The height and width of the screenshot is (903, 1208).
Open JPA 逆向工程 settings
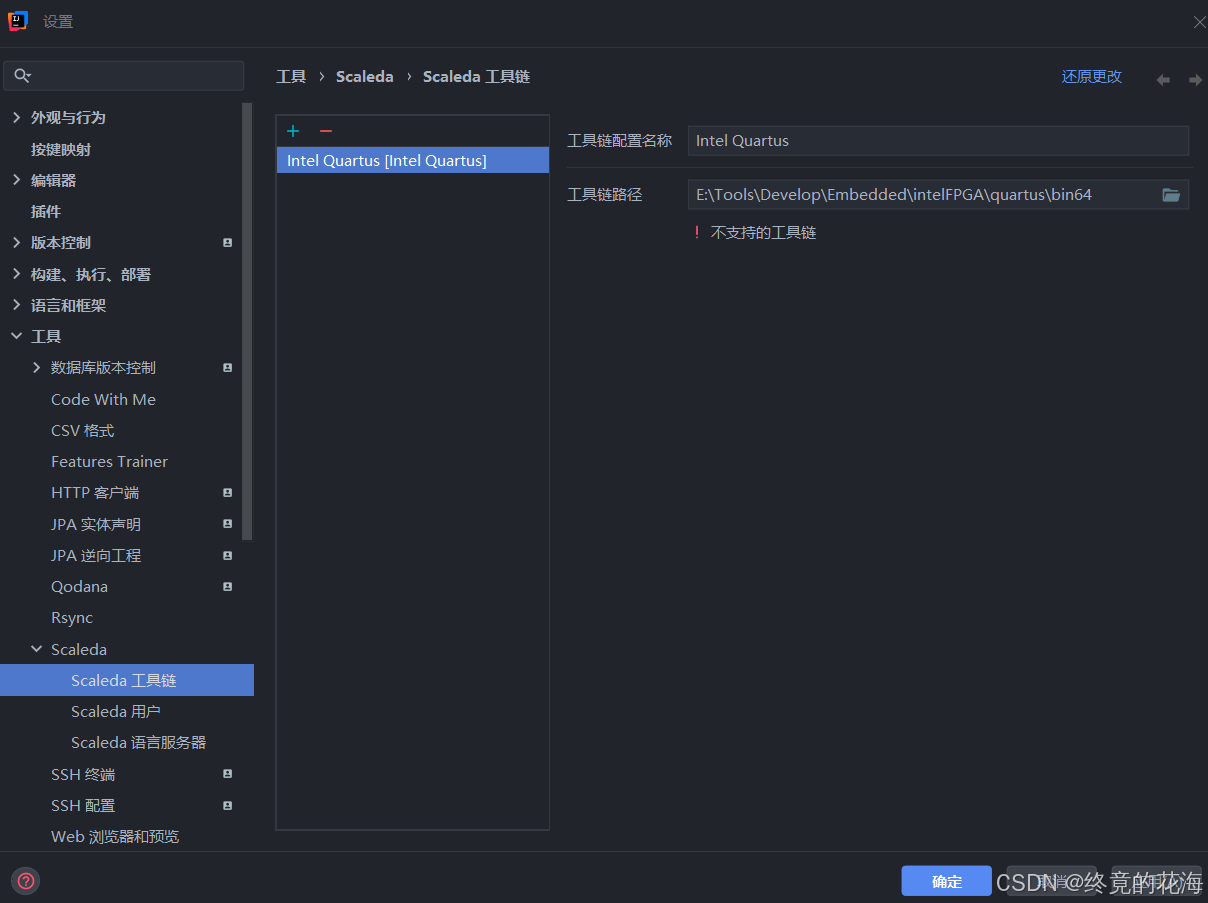(x=96, y=555)
